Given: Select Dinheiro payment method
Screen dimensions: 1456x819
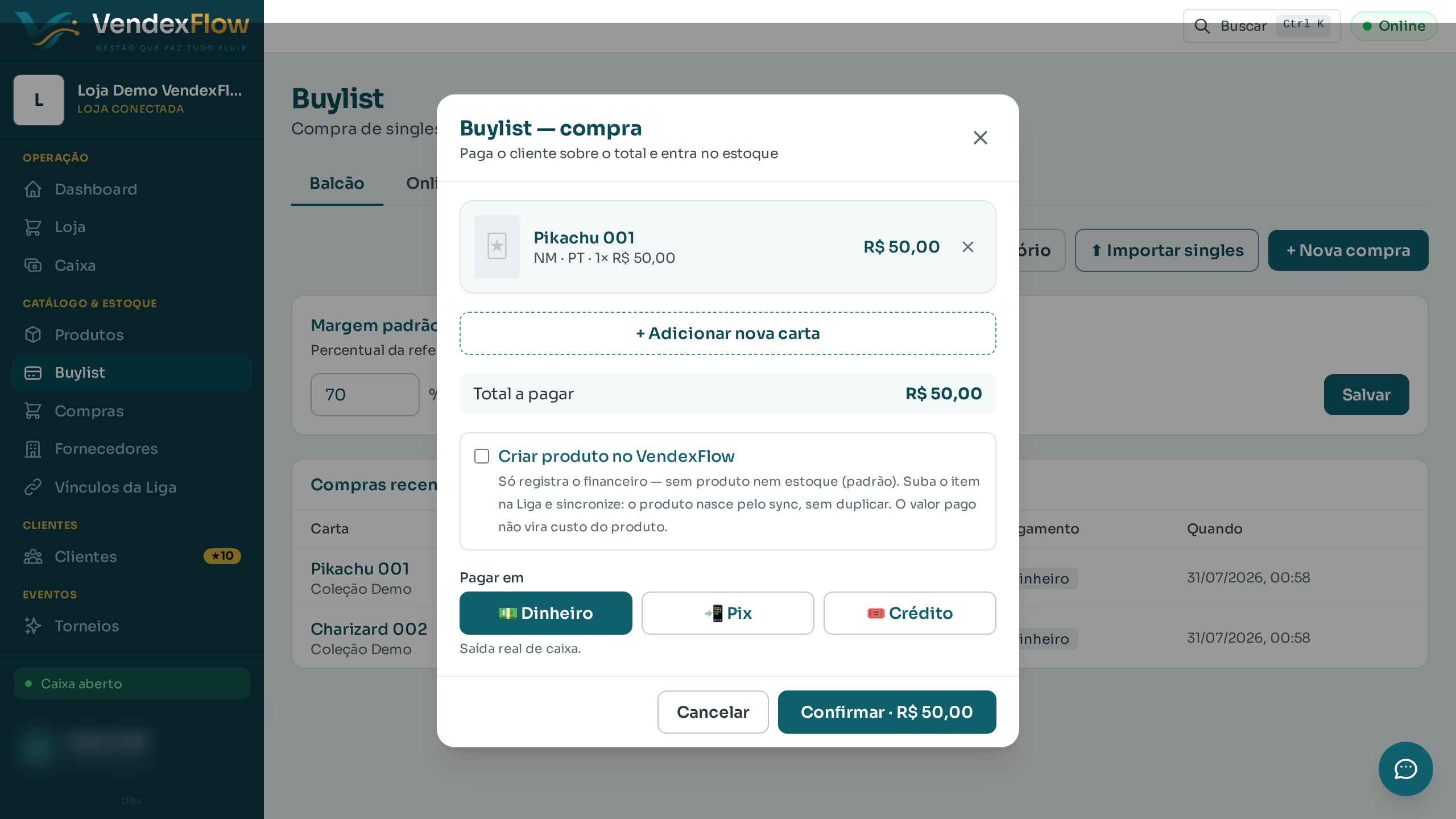Looking at the screenshot, I should click(x=545, y=613).
